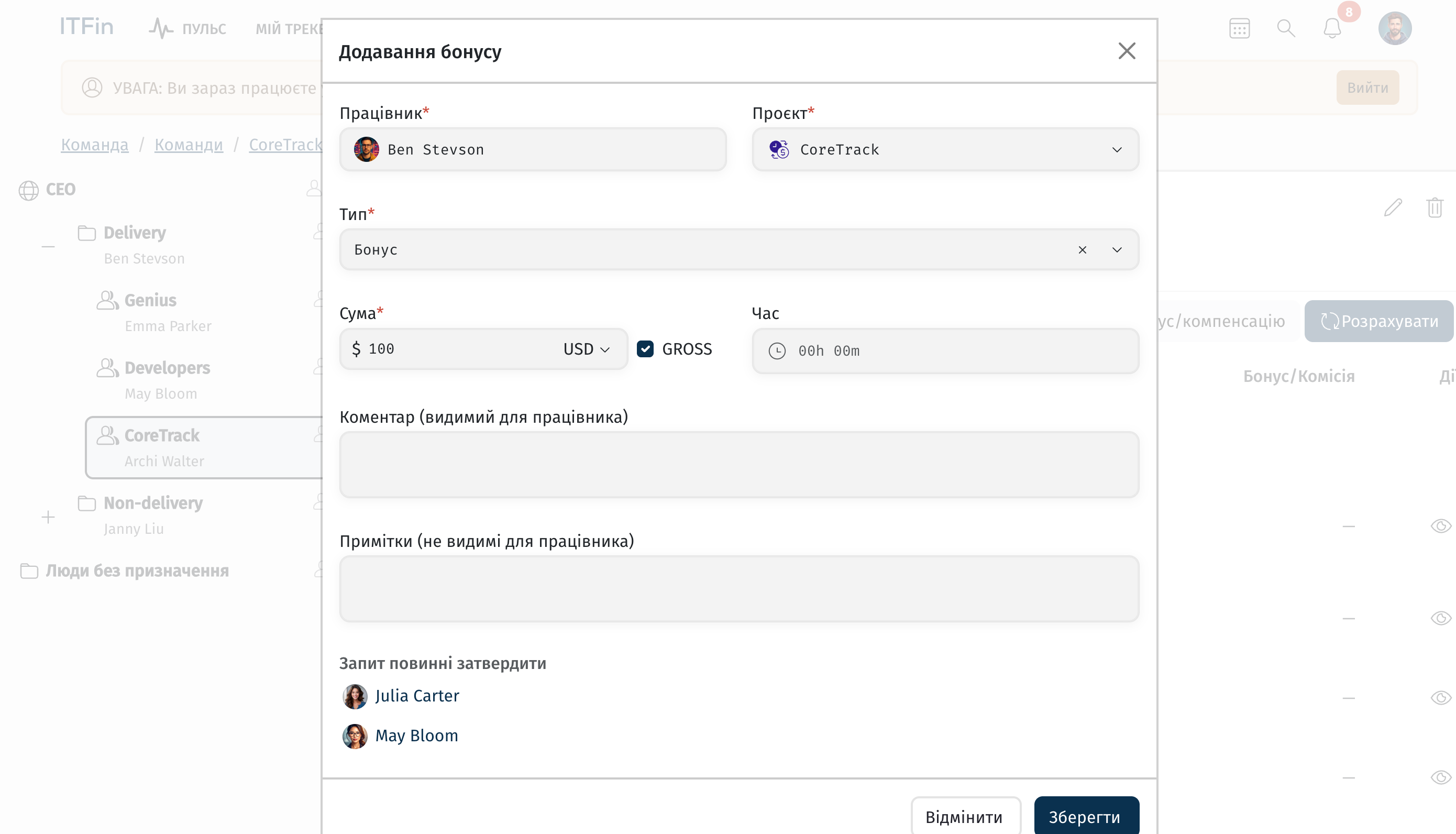This screenshot has height=834, width=1456.
Task: Click the Non-delivery folder icon
Action: point(86,503)
